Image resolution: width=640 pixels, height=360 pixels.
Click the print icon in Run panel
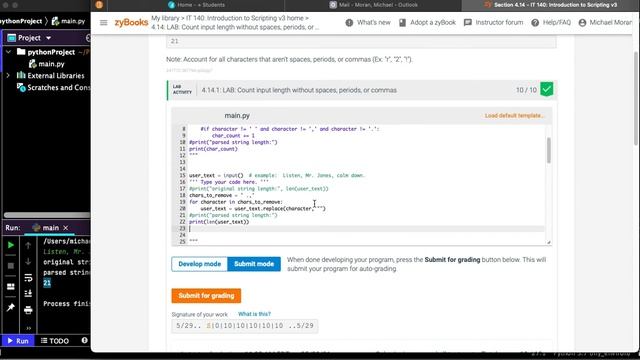(28, 310)
